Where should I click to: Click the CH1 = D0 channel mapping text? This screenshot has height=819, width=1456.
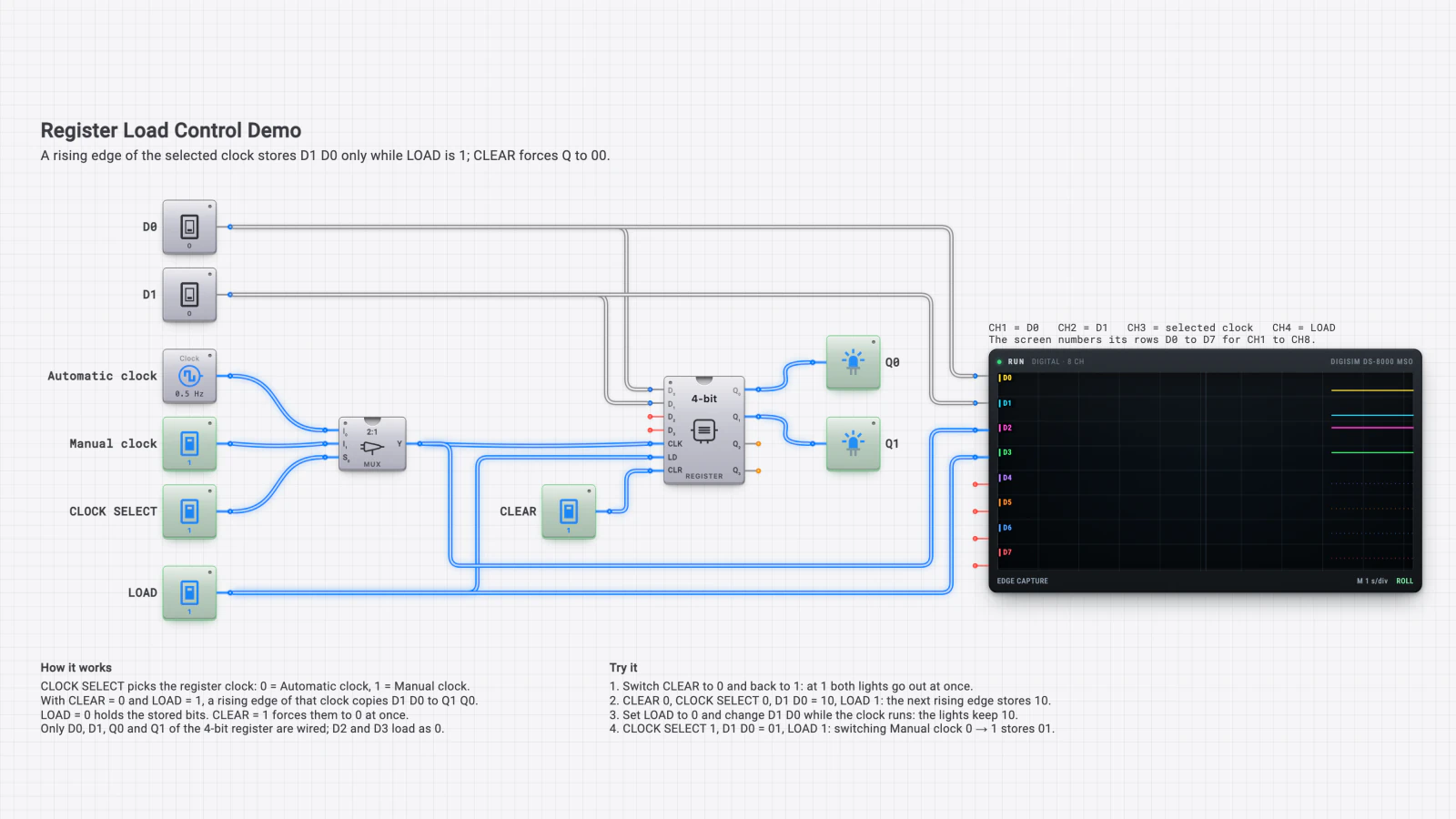[1014, 328]
